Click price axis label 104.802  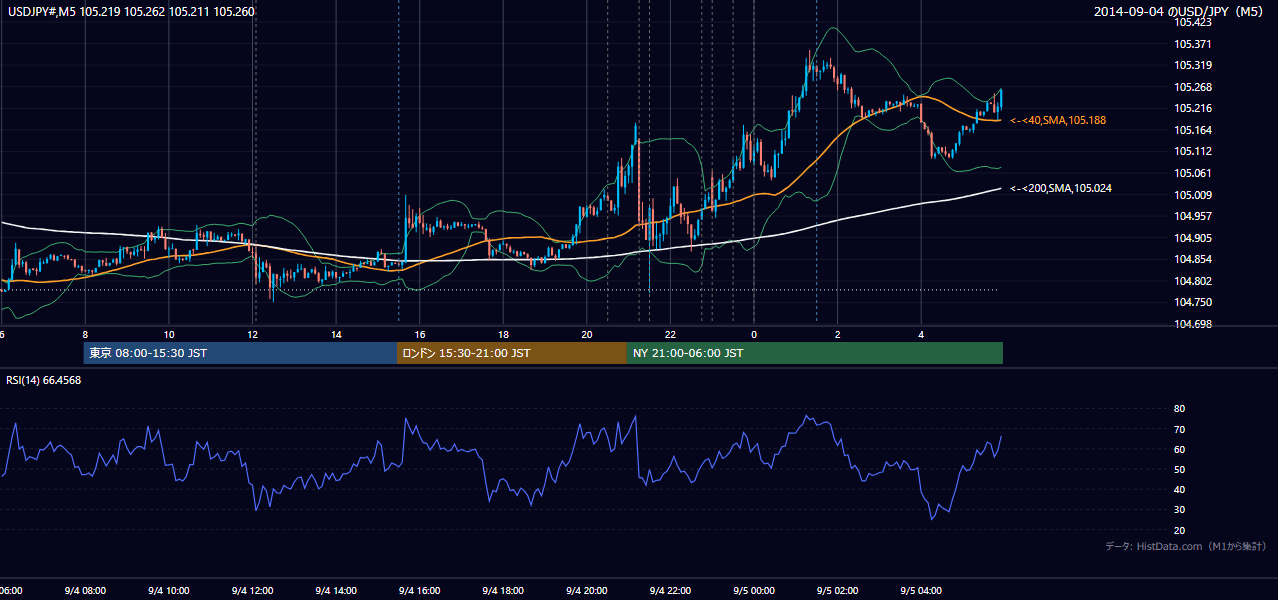(x=1194, y=281)
